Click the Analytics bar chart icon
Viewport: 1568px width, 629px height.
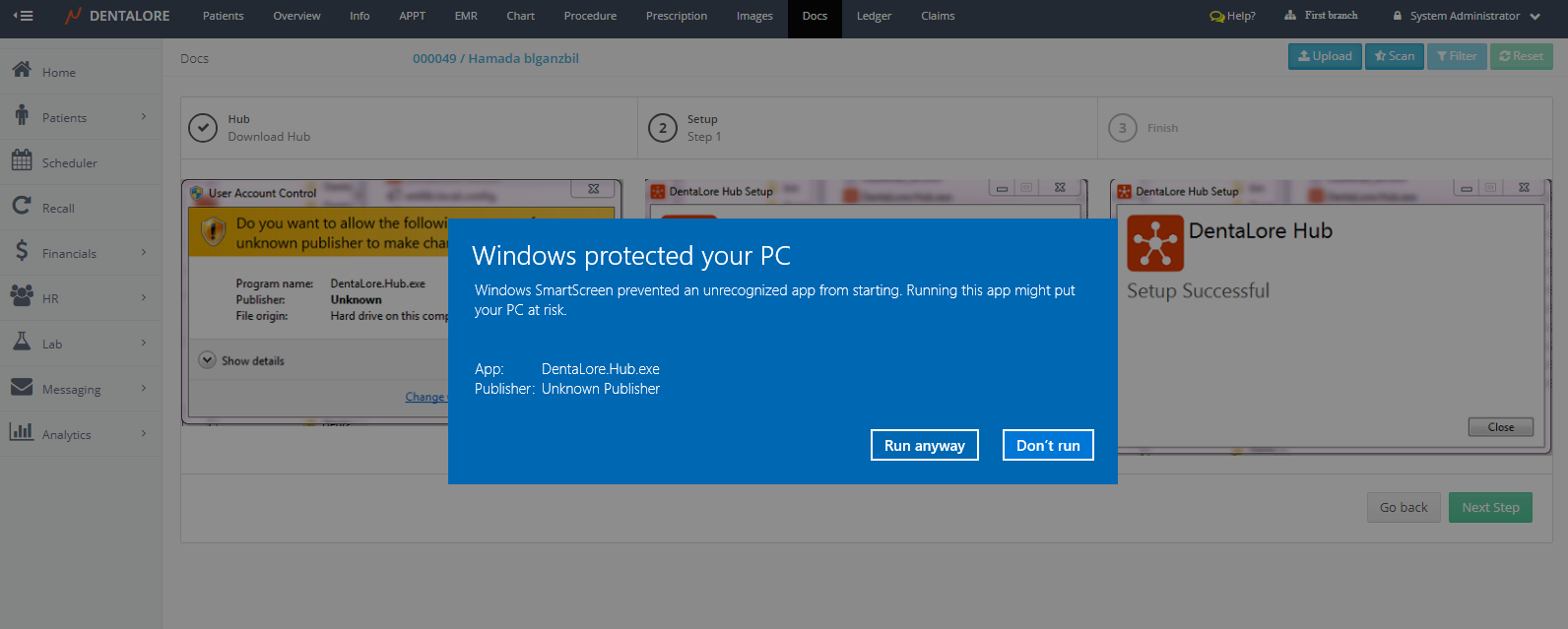coord(22,432)
